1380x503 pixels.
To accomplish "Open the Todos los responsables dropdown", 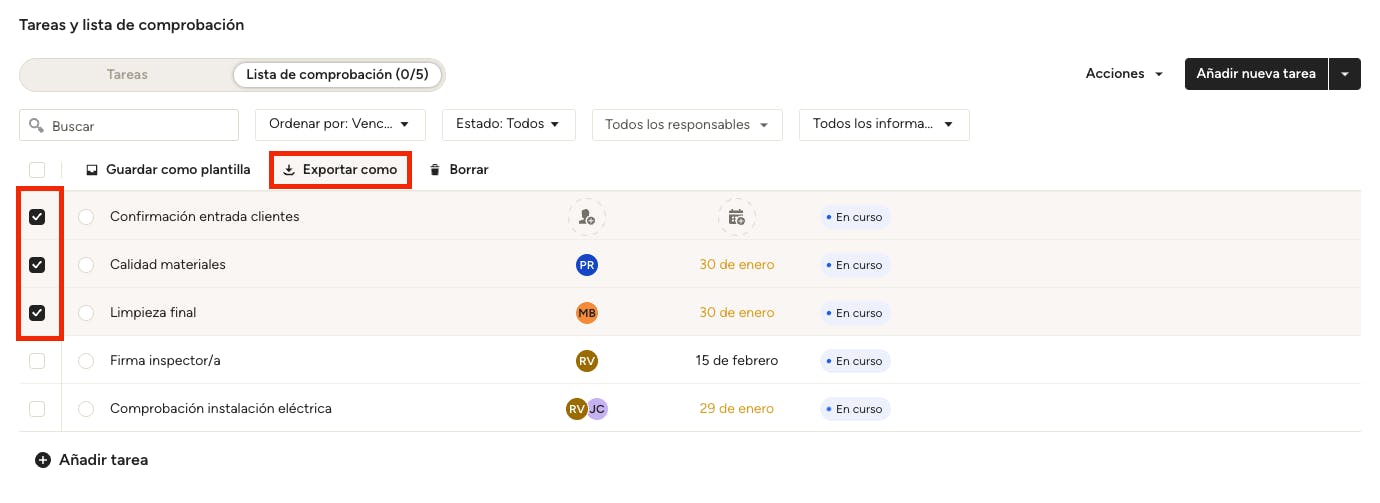I will click(686, 125).
